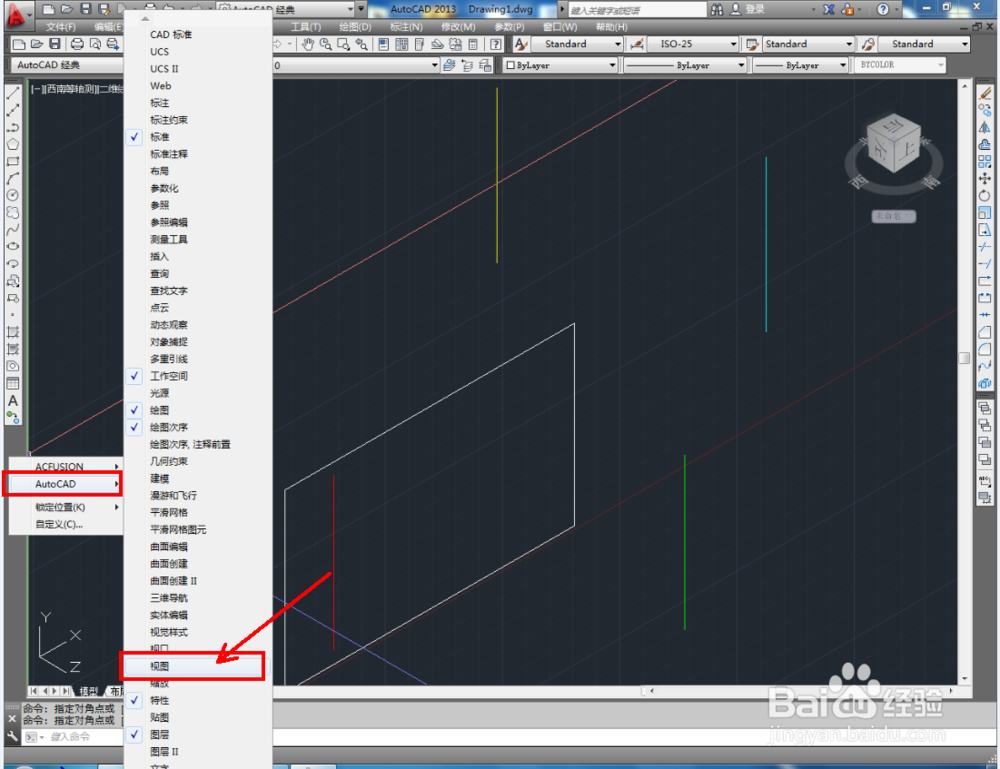The image size is (1000, 769).
Task: Choose 自定义(C)... from context menu
Action: point(66,524)
